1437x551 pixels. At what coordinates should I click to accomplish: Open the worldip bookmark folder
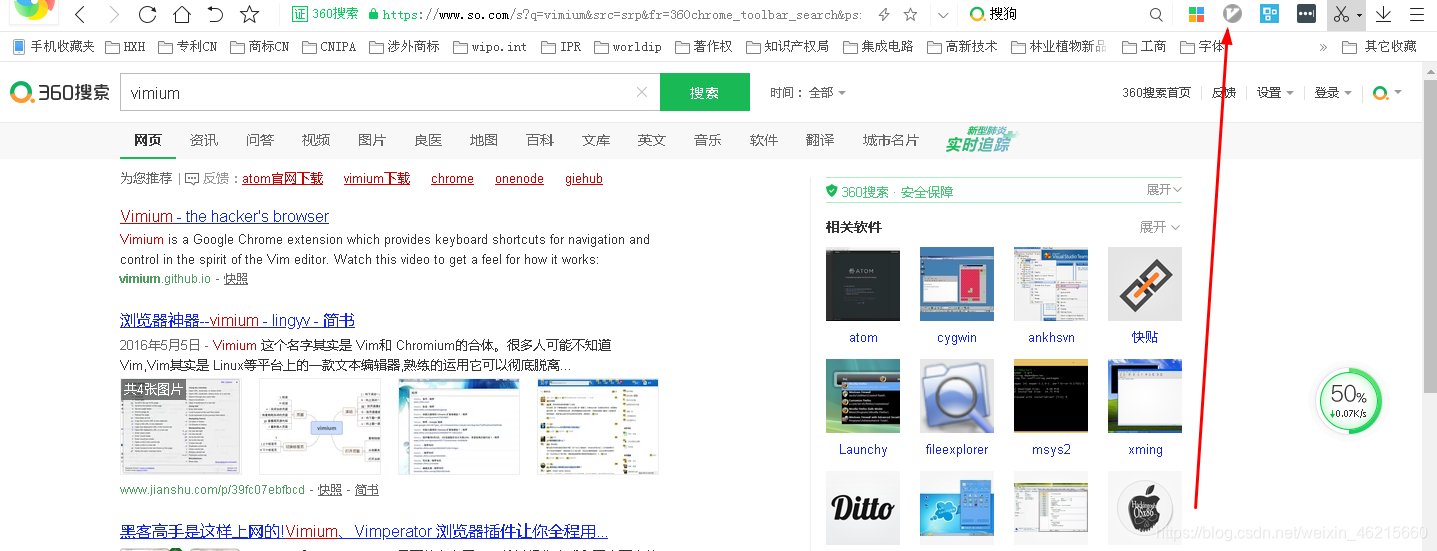pos(627,46)
